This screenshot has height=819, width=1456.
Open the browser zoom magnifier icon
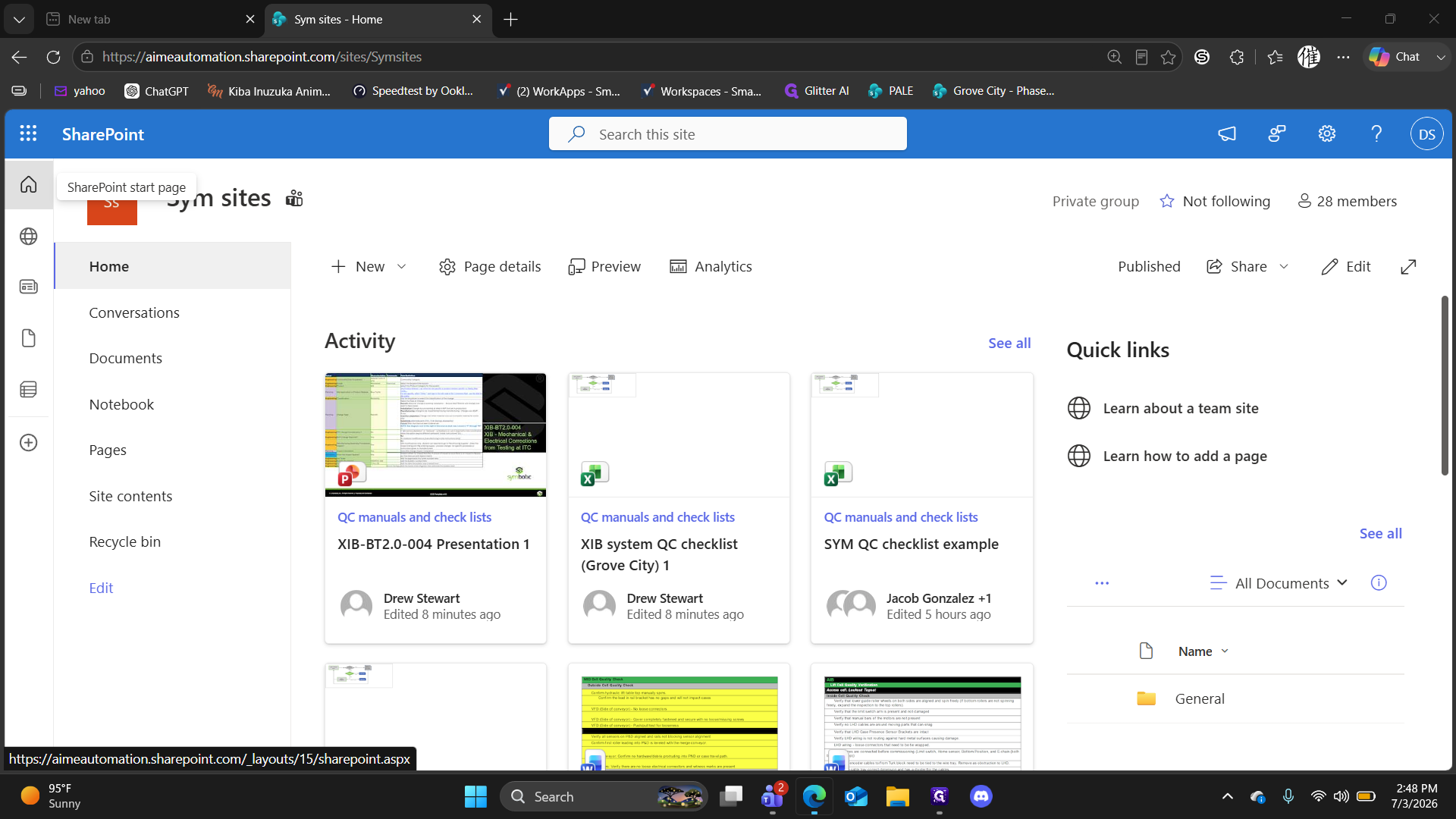1114,57
